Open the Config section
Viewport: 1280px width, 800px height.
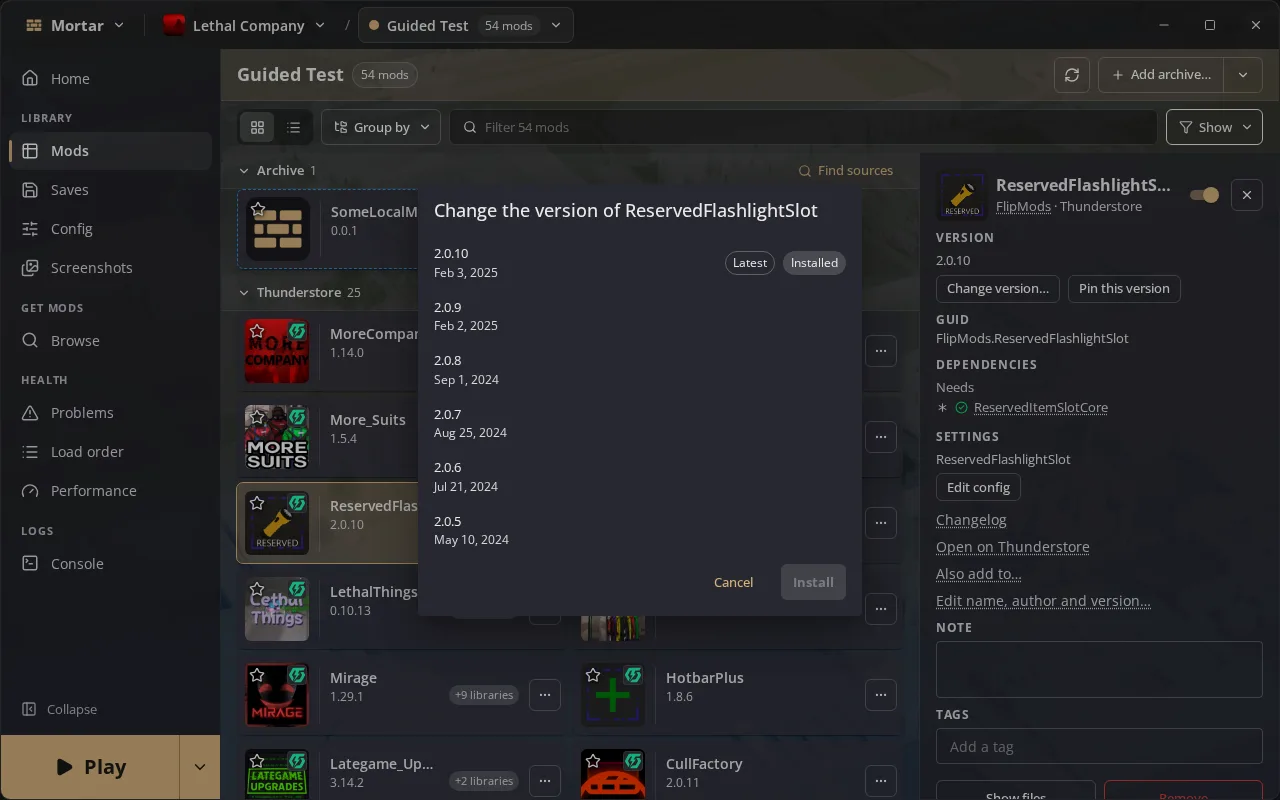click(110, 228)
